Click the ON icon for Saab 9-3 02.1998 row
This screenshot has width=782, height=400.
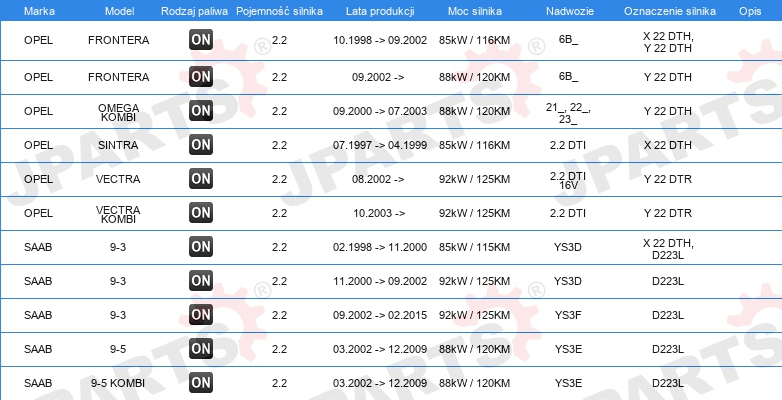point(200,246)
